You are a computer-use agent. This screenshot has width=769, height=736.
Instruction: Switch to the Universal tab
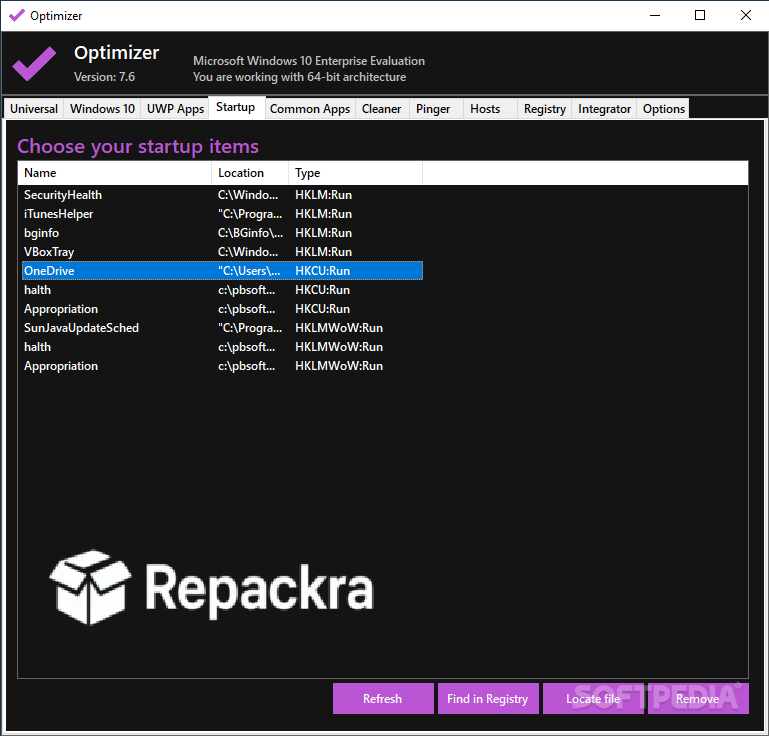(34, 108)
